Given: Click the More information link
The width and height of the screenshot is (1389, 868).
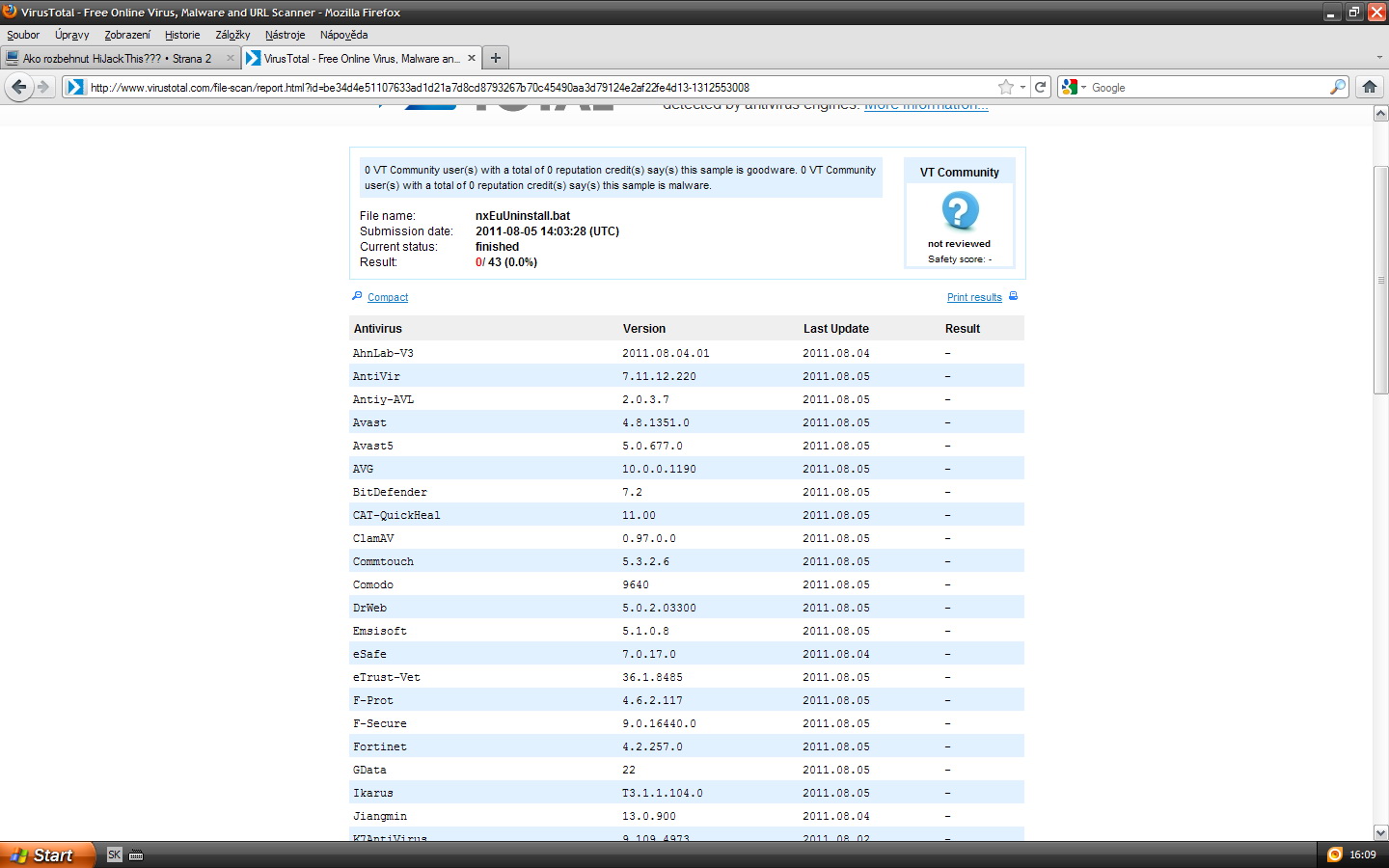Looking at the screenshot, I should (926, 106).
